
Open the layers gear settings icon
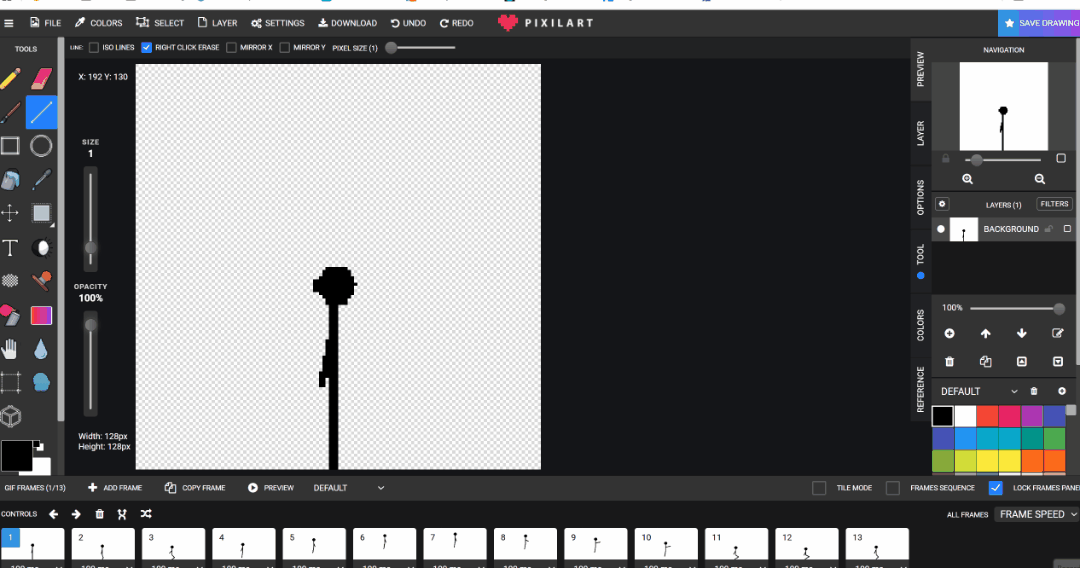[x=942, y=204]
